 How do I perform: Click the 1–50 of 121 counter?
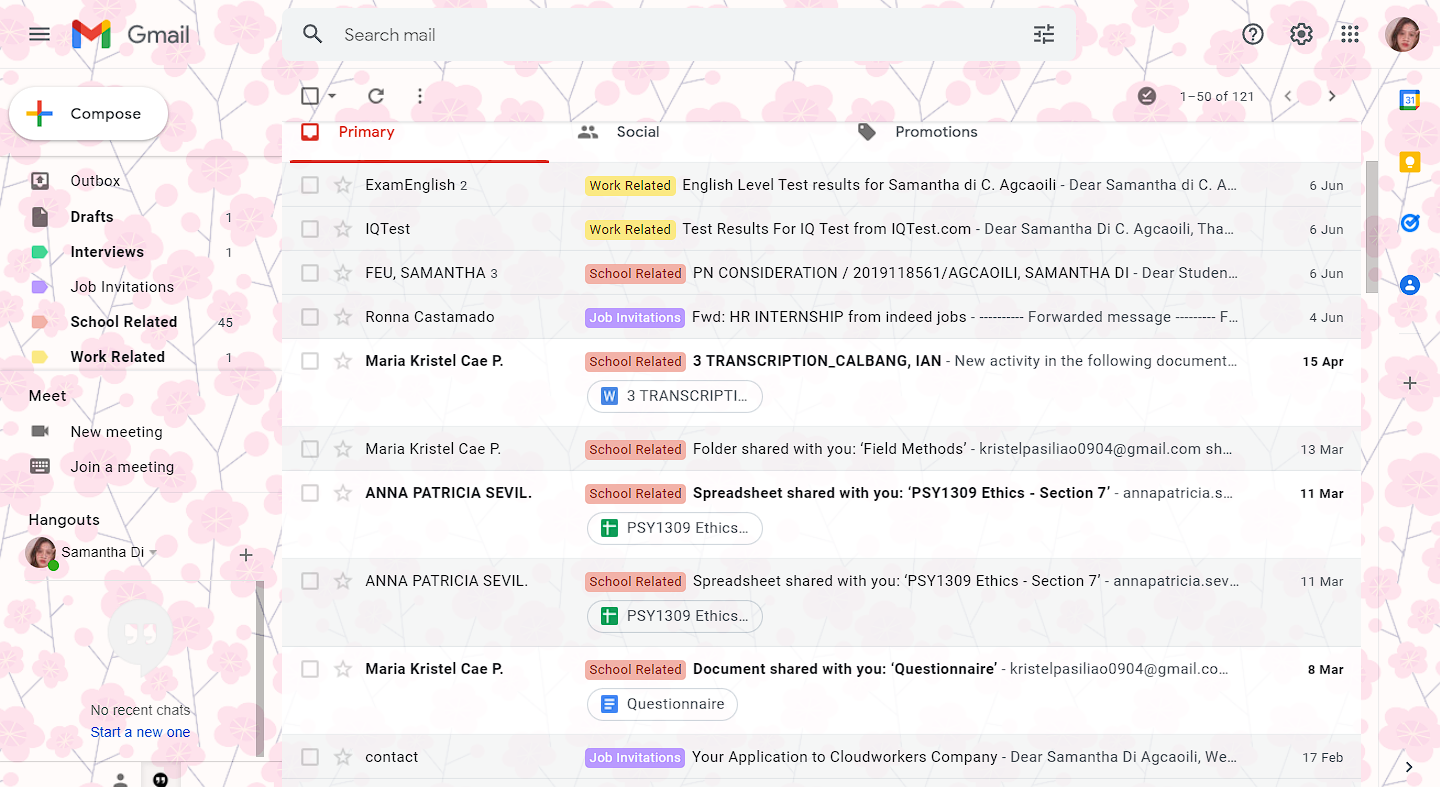click(x=1217, y=97)
